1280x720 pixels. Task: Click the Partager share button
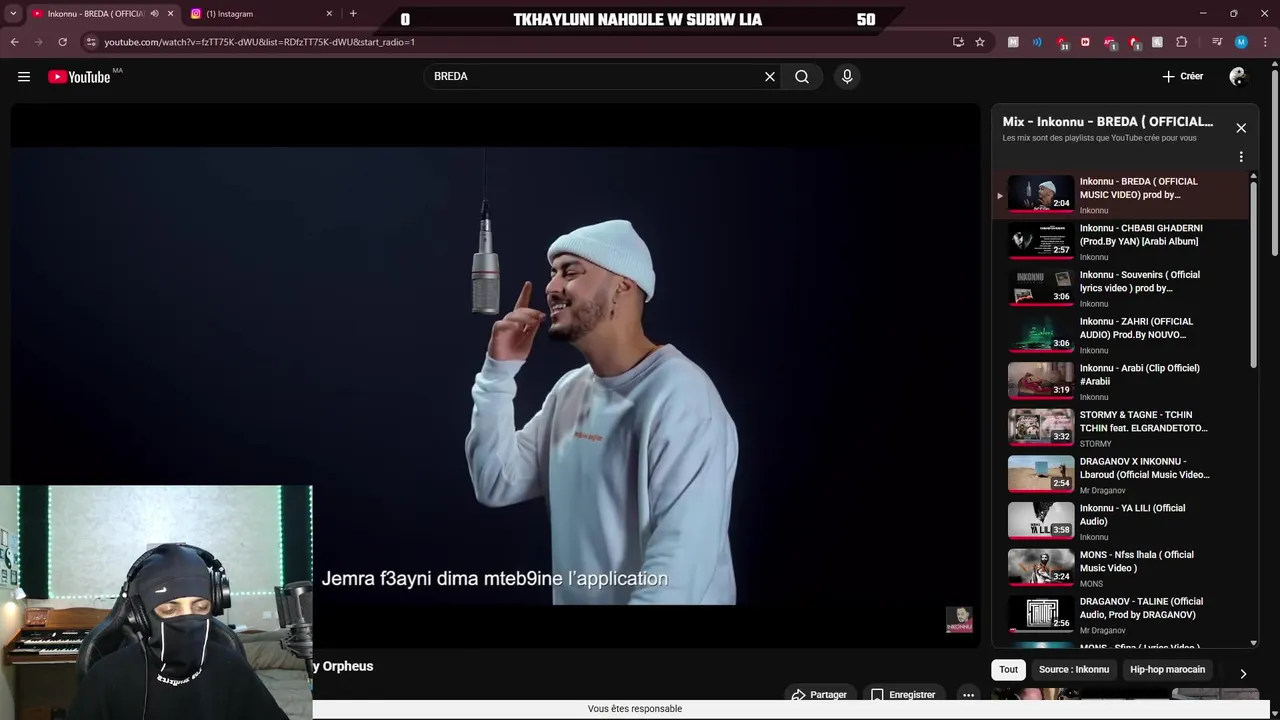click(x=819, y=695)
